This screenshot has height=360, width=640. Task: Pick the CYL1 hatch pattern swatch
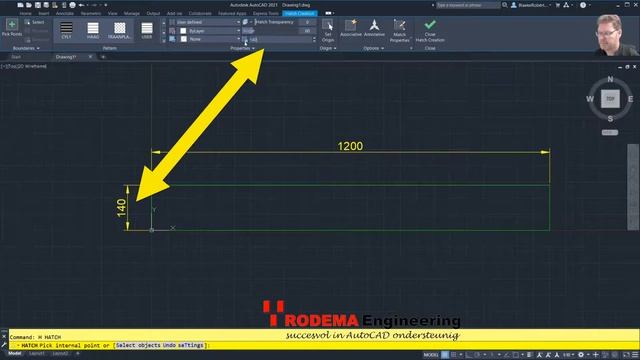coord(66,30)
